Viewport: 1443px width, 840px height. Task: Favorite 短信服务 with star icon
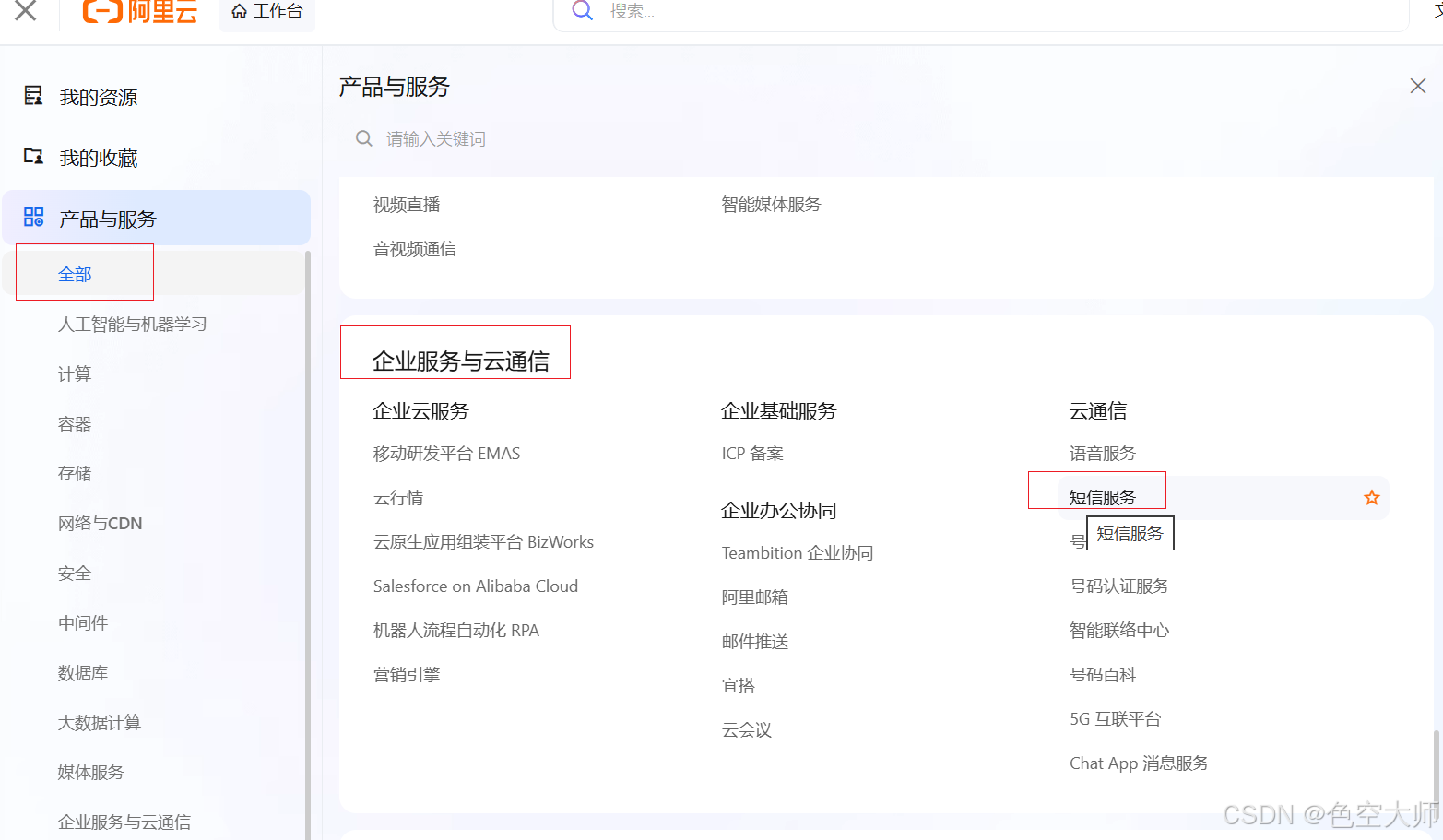click(1372, 498)
